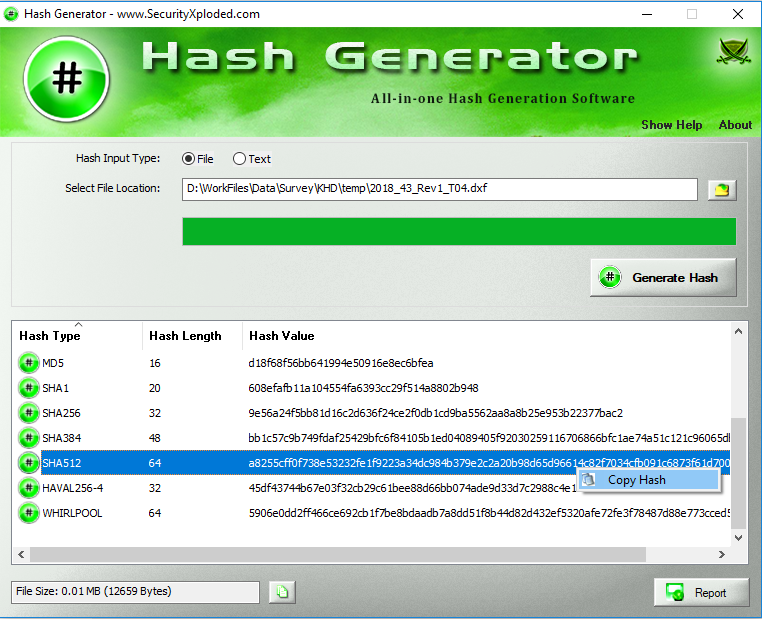Click the MD5 row hash icon
The height and width of the screenshot is (619, 762).
29,363
